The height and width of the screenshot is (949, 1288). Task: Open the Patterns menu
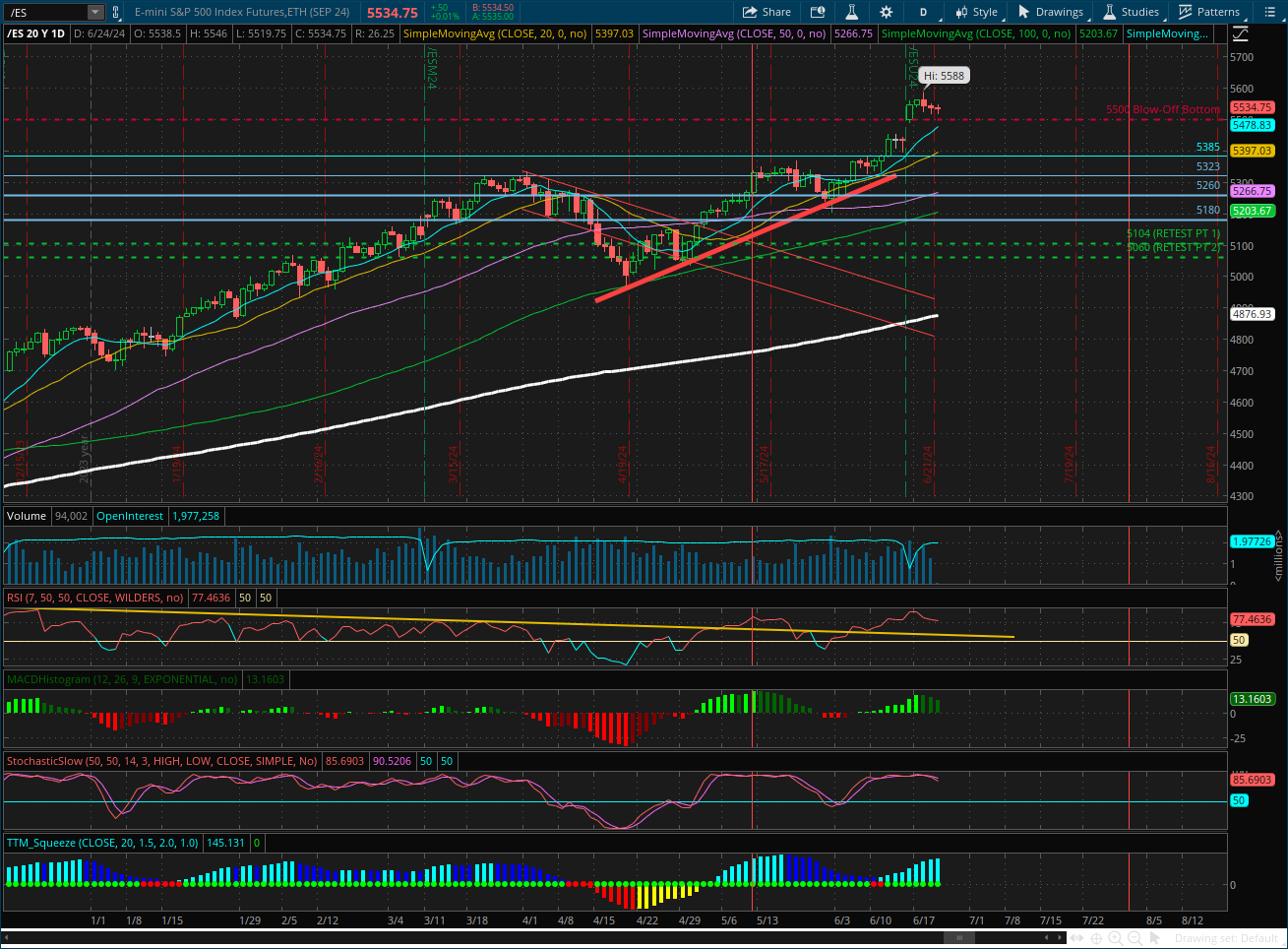click(1209, 12)
